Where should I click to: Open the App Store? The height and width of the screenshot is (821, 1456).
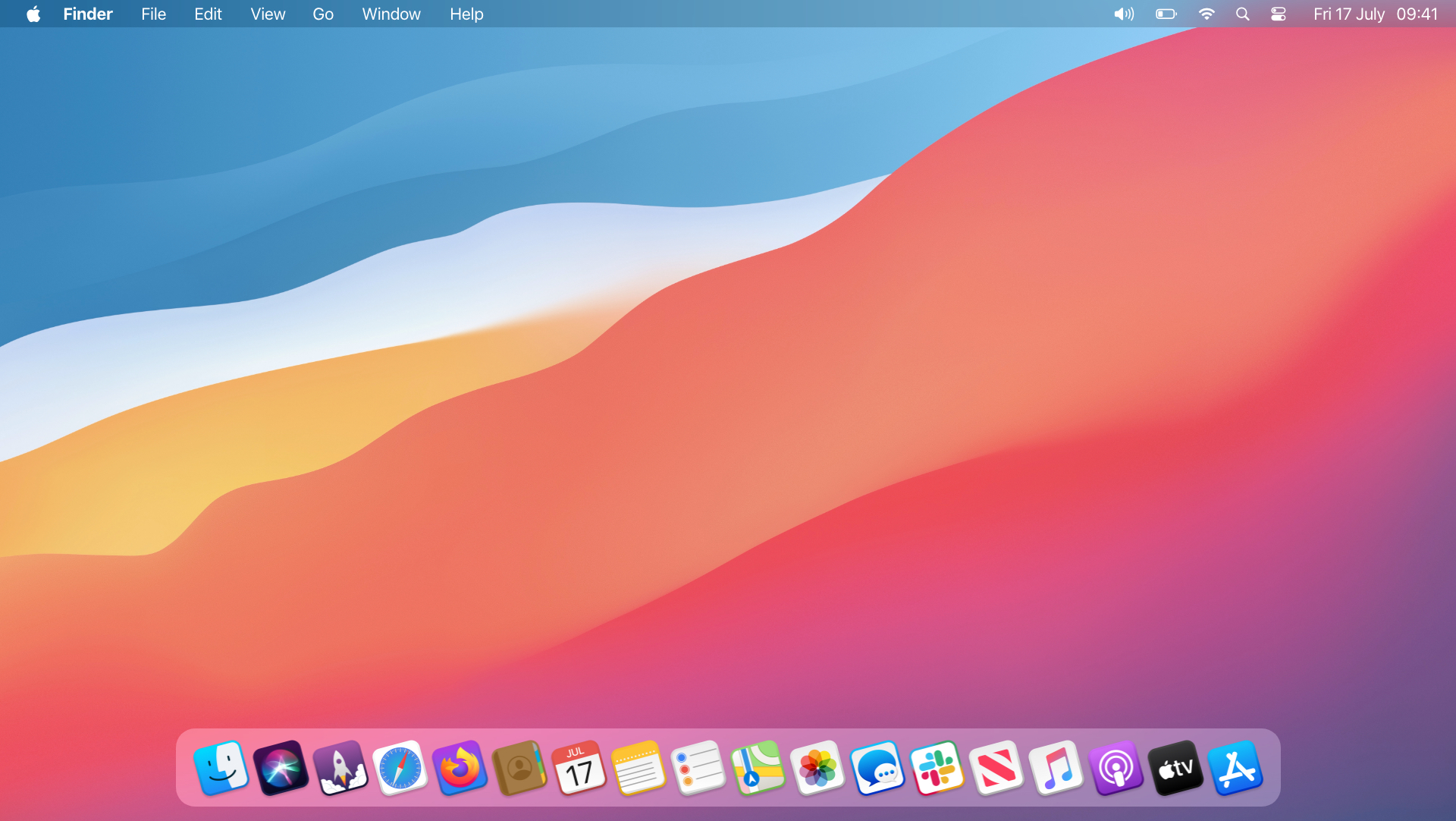point(1236,768)
